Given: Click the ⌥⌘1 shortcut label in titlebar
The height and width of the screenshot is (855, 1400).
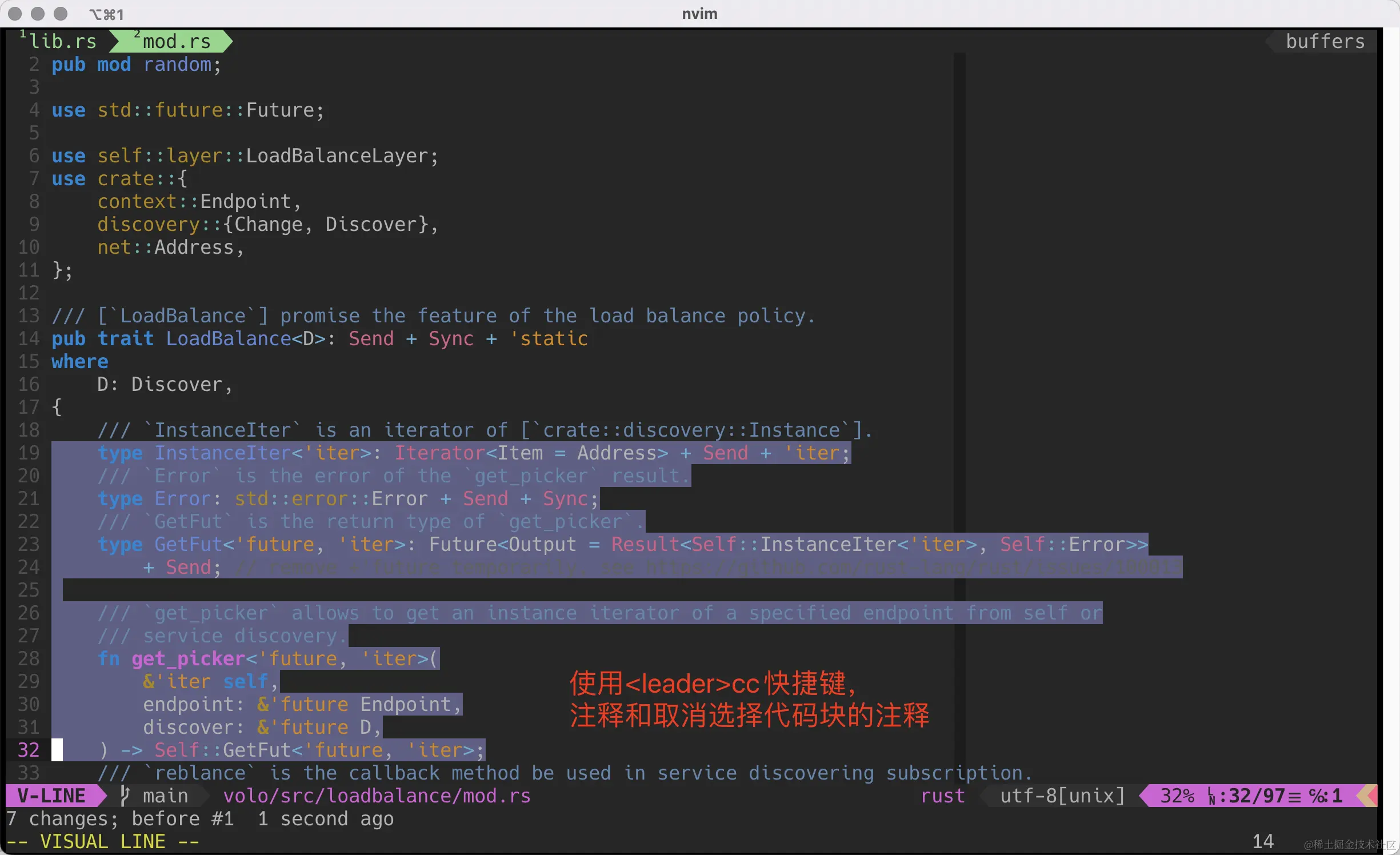Looking at the screenshot, I should click(x=106, y=14).
